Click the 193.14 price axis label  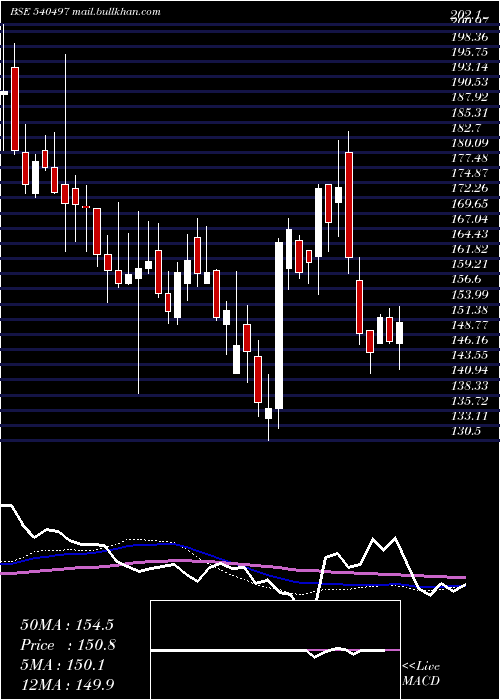tap(469, 67)
